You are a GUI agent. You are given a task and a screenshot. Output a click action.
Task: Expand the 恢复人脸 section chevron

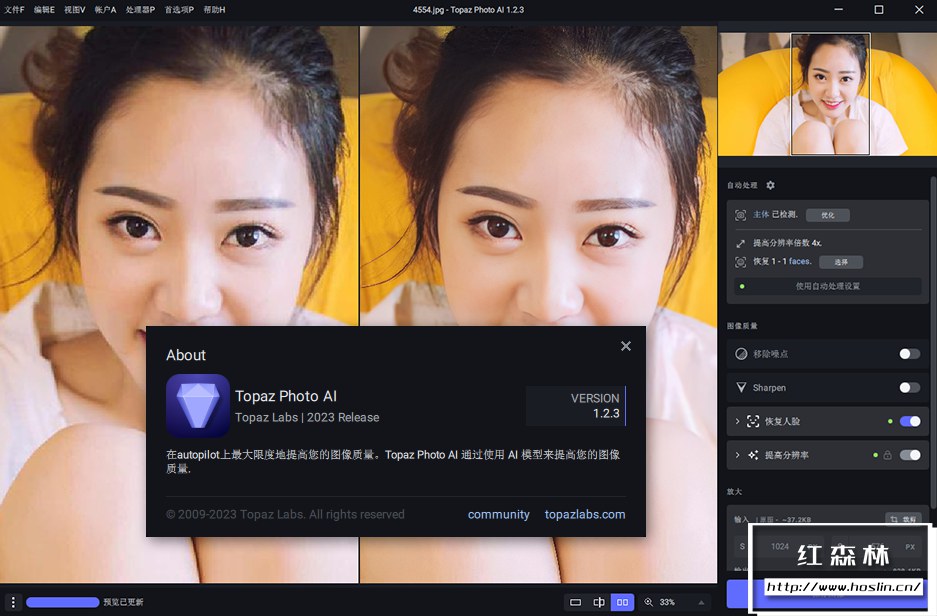[737, 421]
